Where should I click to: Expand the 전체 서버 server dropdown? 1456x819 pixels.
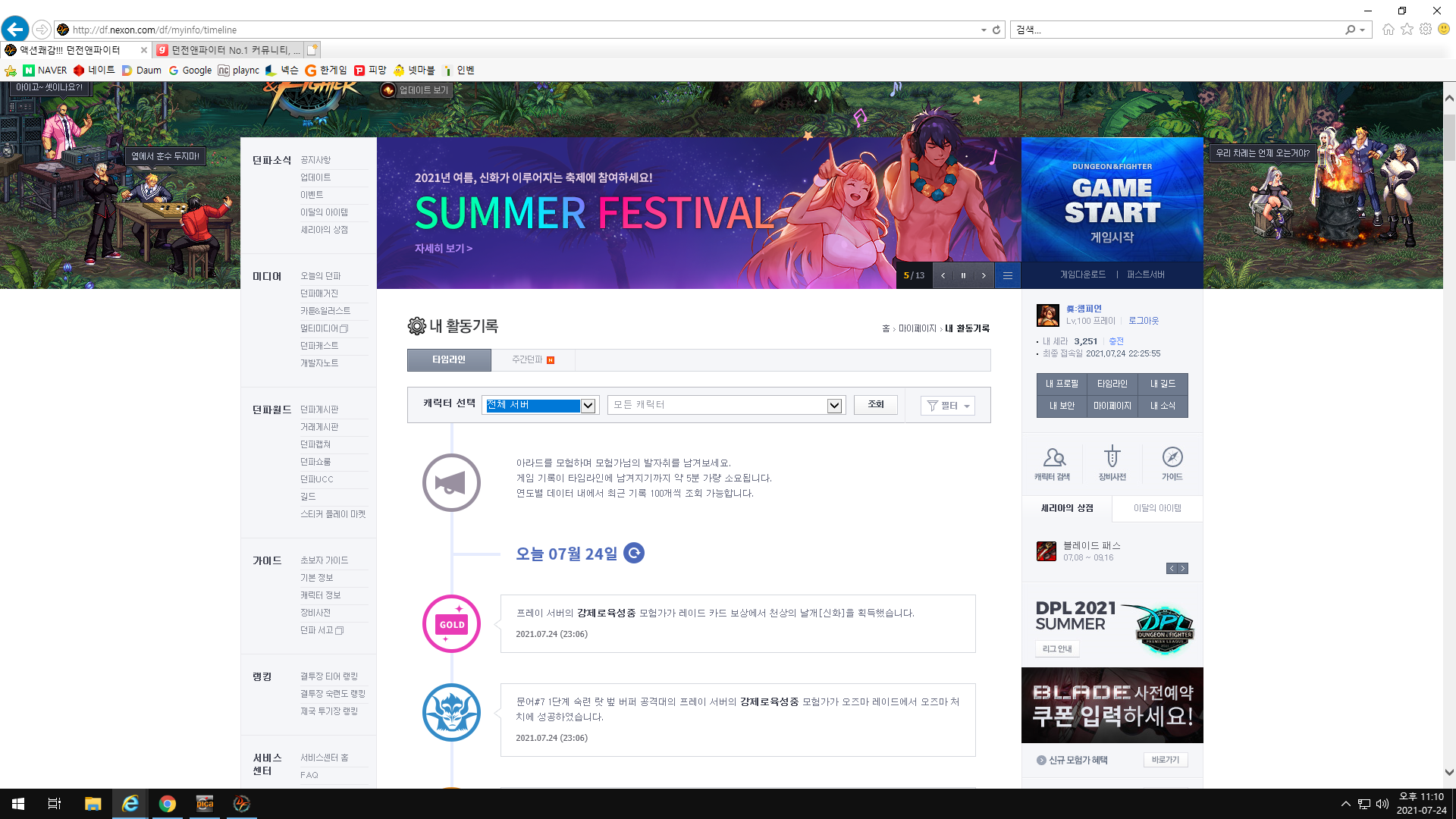point(588,405)
